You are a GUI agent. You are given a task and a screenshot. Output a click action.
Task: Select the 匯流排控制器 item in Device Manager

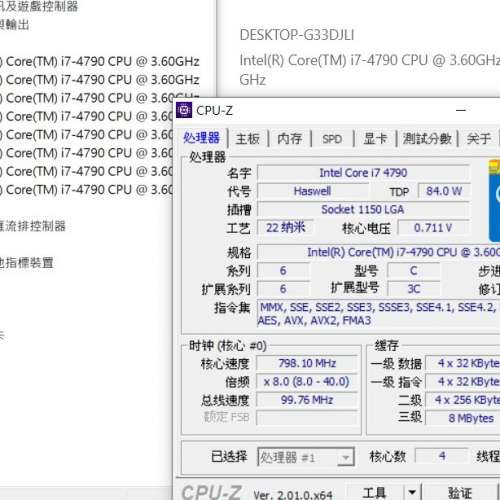[33, 226]
